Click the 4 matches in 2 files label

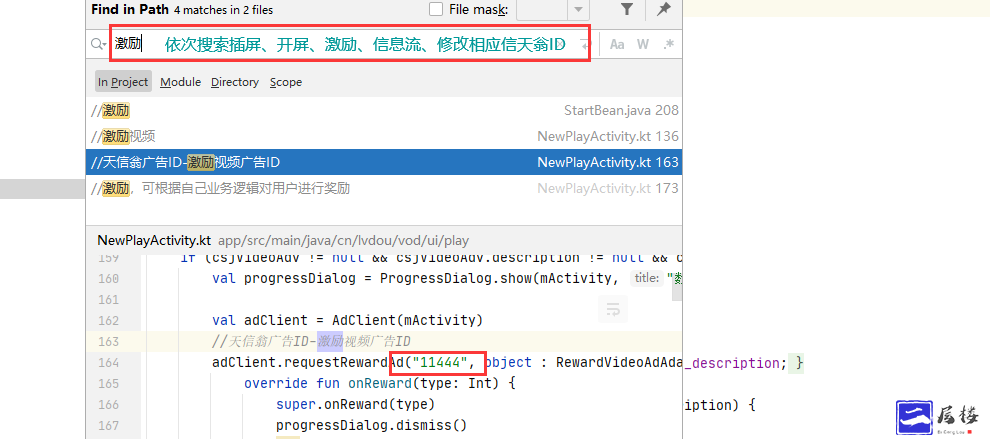(x=224, y=10)
